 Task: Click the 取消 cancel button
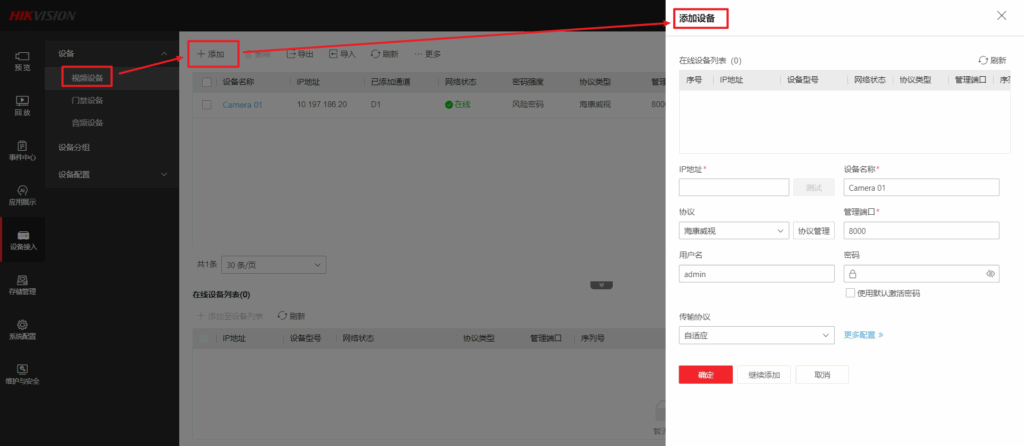point(822,375)
